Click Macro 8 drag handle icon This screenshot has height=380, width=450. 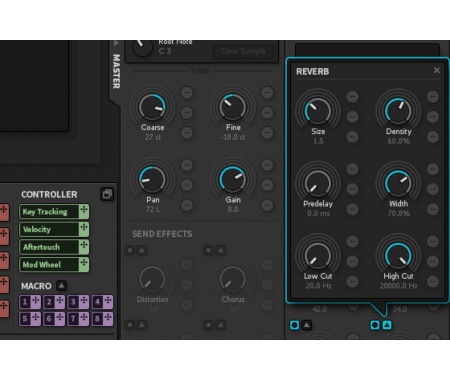108,319
